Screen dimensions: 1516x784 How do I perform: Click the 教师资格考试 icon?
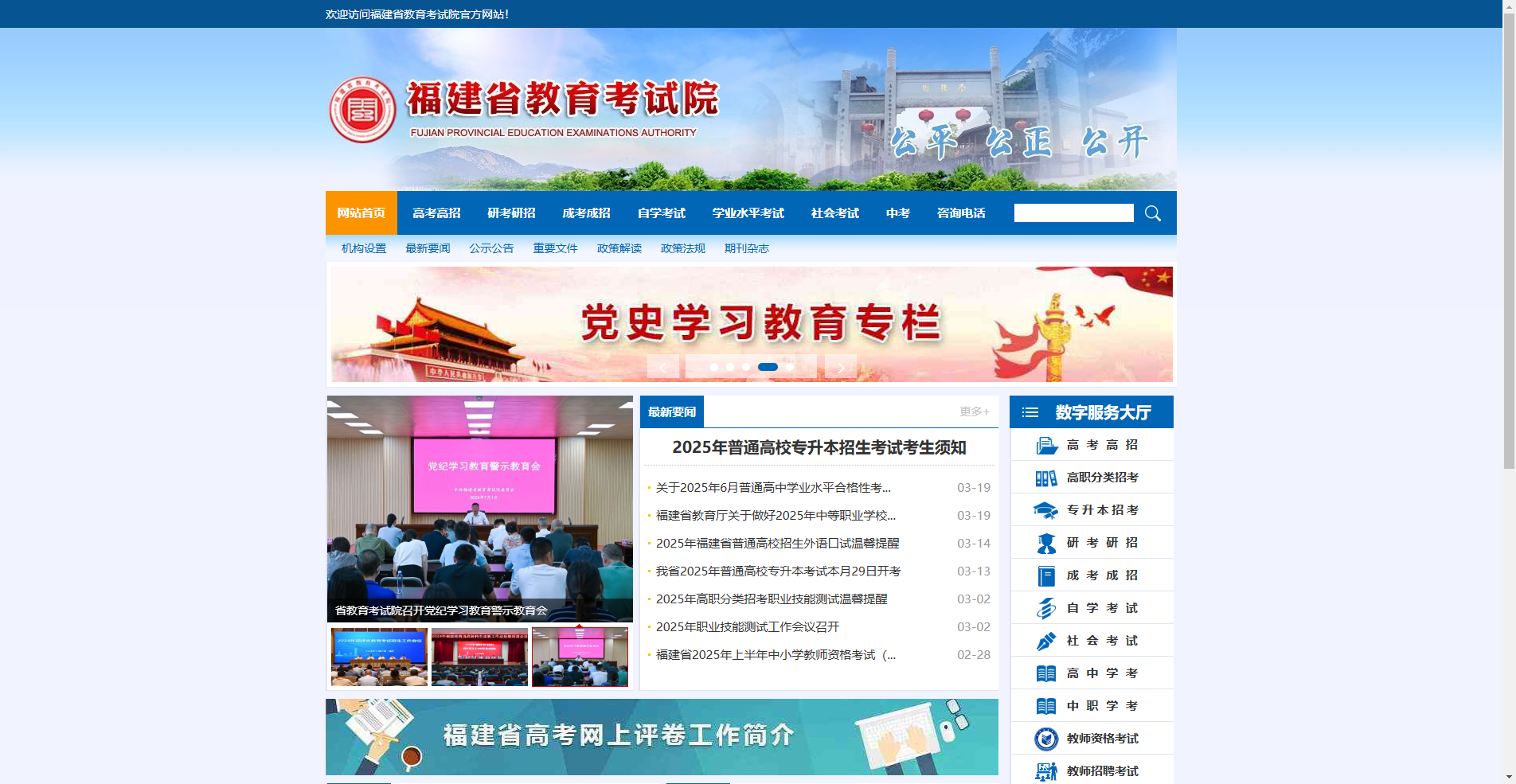click(x=1045, y=738)
